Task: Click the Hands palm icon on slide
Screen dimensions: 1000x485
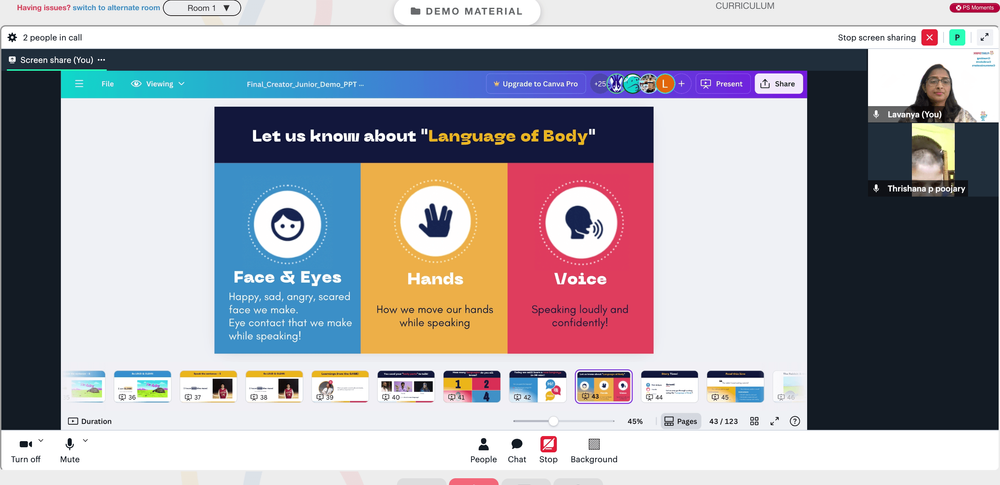Action: [434, 223]
